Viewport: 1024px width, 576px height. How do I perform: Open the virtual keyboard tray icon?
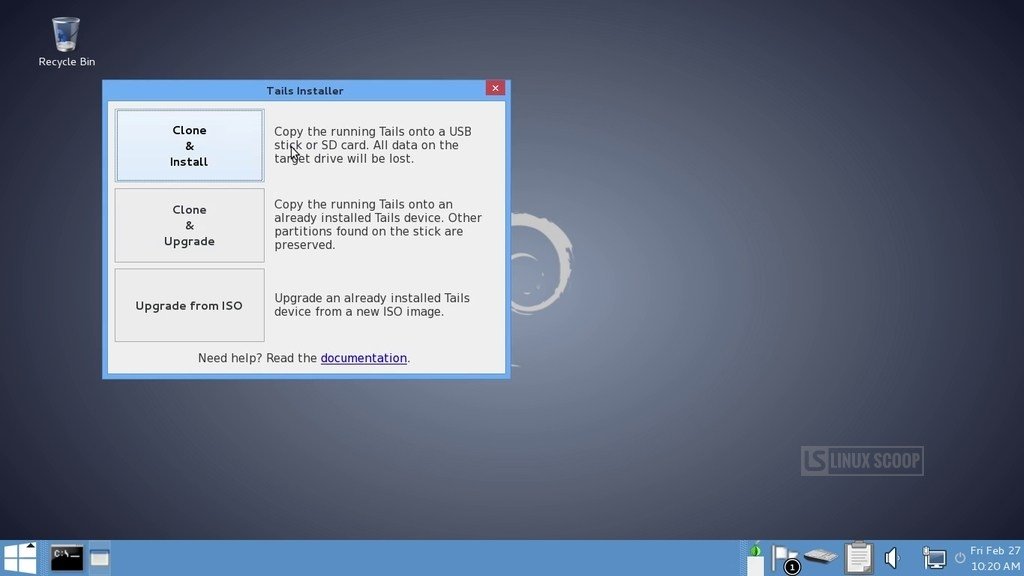tap(820, 556)
